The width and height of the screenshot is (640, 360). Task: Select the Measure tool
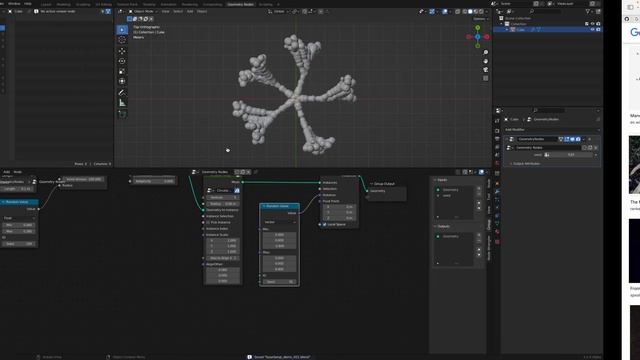[122, 103]
